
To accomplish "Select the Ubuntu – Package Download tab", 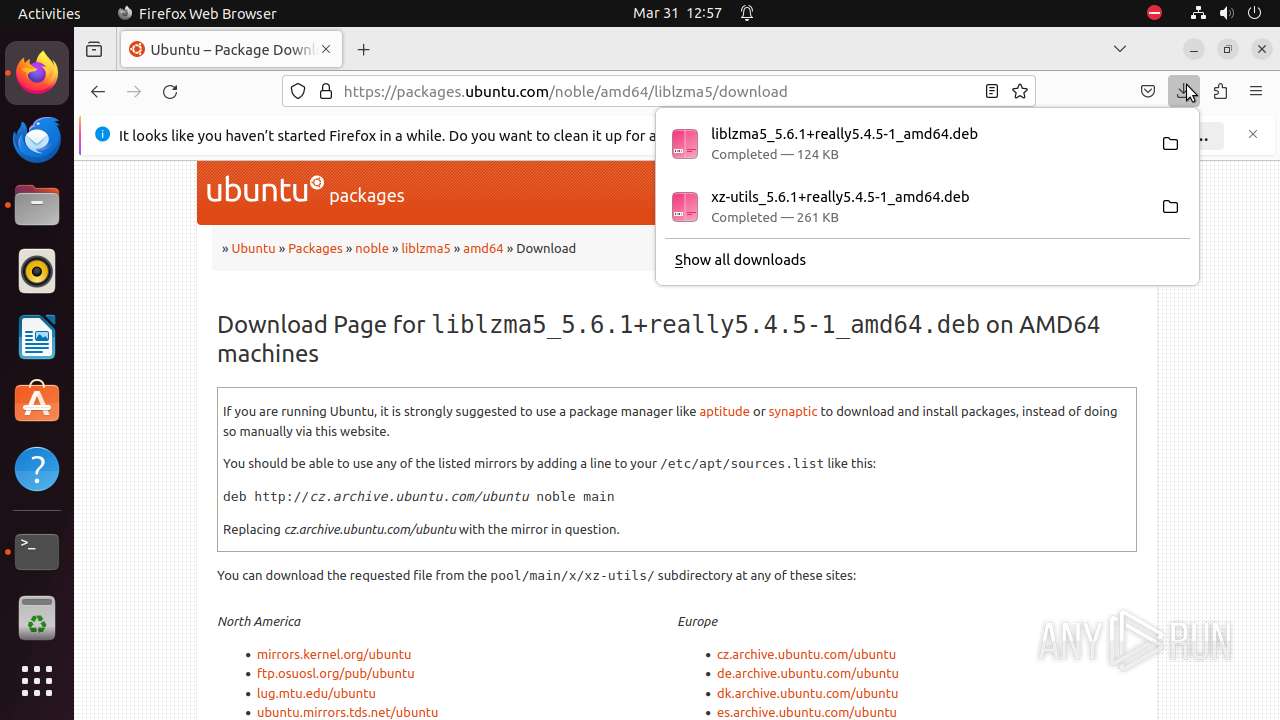I will pyautogui.click(x=231, y=49).
